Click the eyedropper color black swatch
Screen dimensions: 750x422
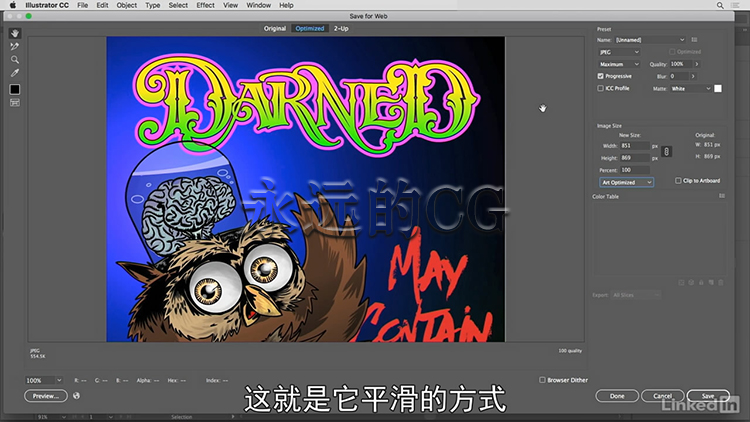coord(15,89)
